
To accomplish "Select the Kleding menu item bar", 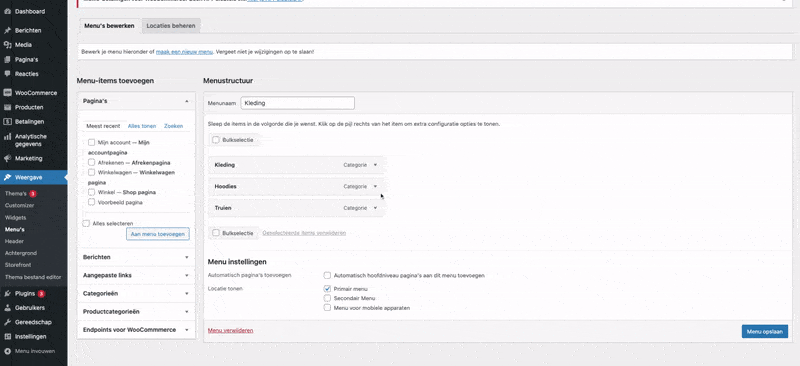I will click(296, 165).
